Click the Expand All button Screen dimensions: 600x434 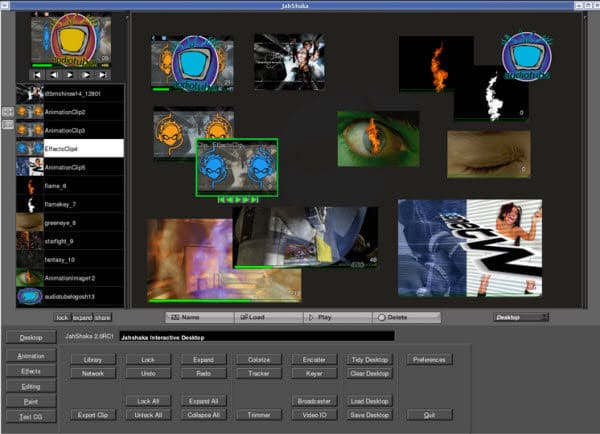[204, 401]
